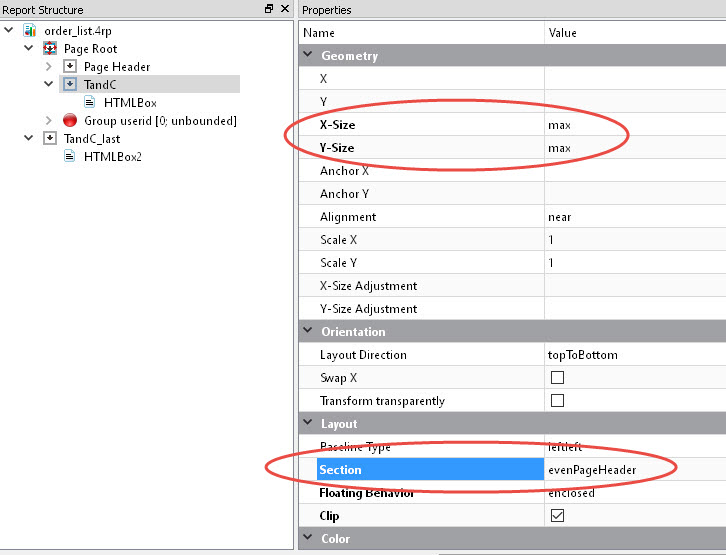Float the Report Structure panel
This screenshot has width=726, height=555.
269,9
